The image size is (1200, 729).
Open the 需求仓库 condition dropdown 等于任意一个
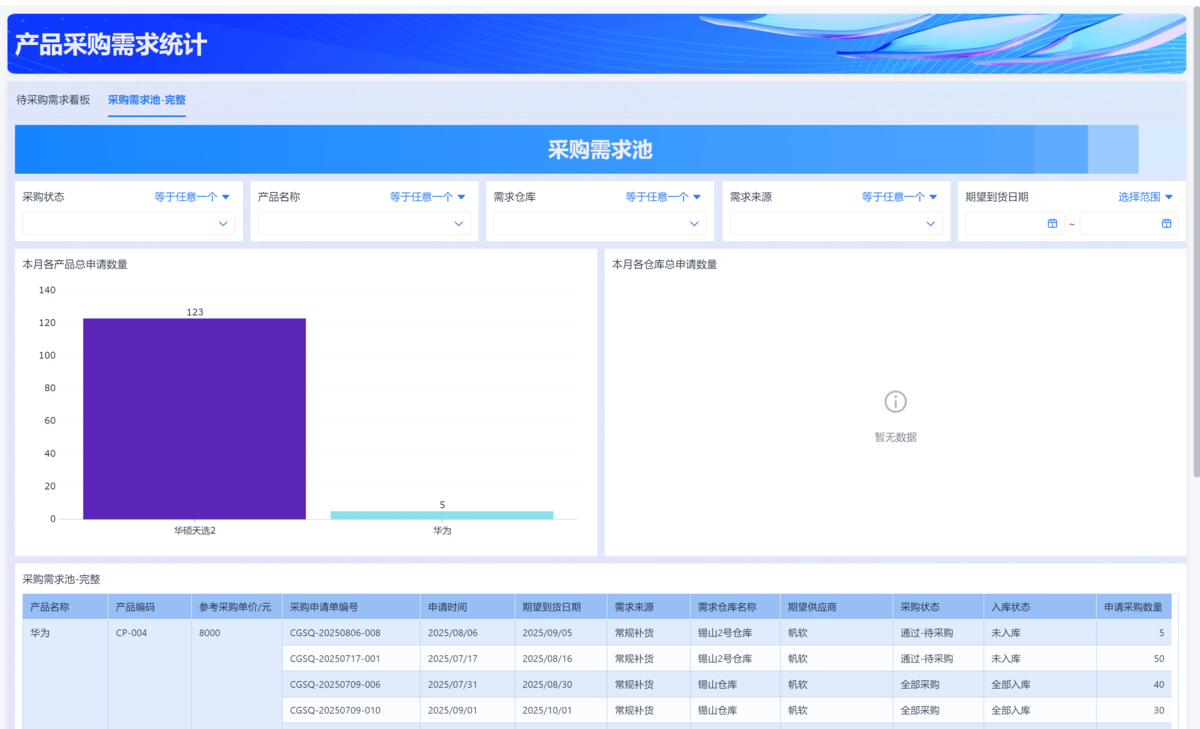[x=664, y=197]
